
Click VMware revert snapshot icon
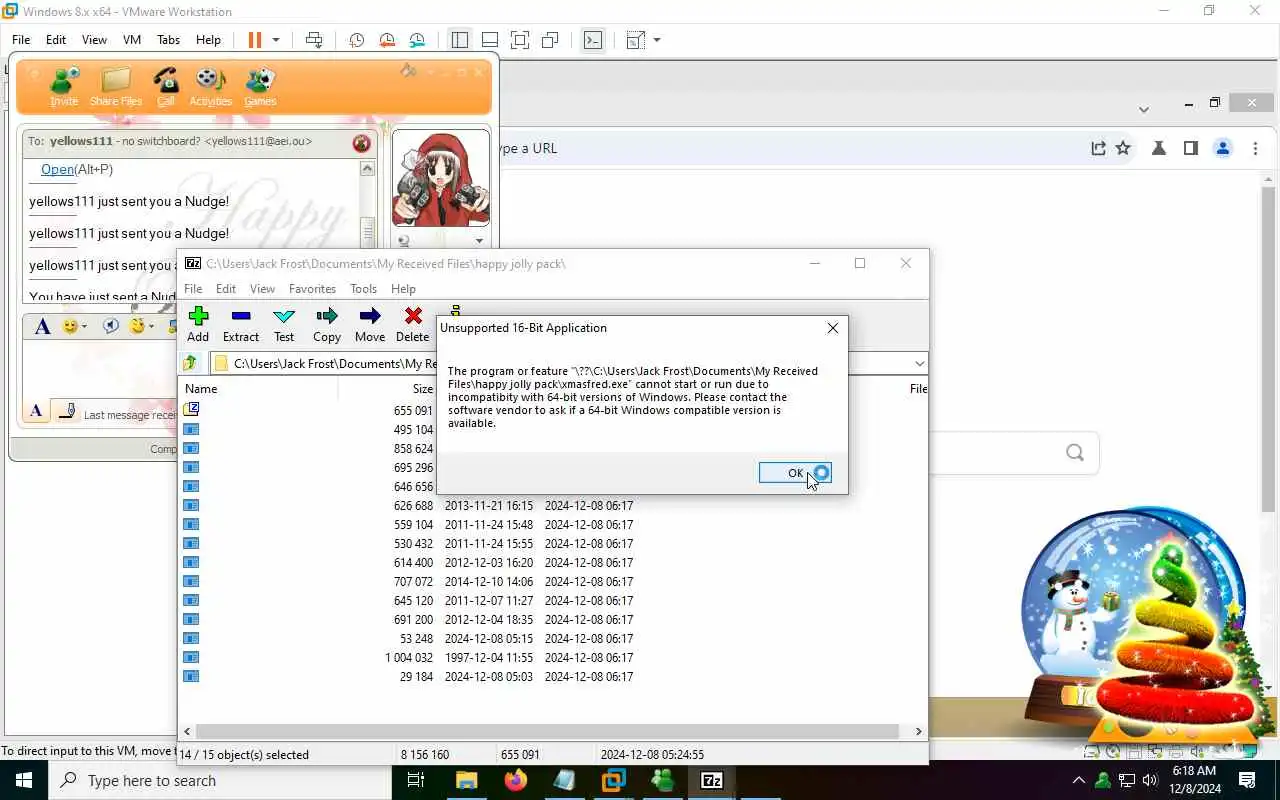coord(387,40)
